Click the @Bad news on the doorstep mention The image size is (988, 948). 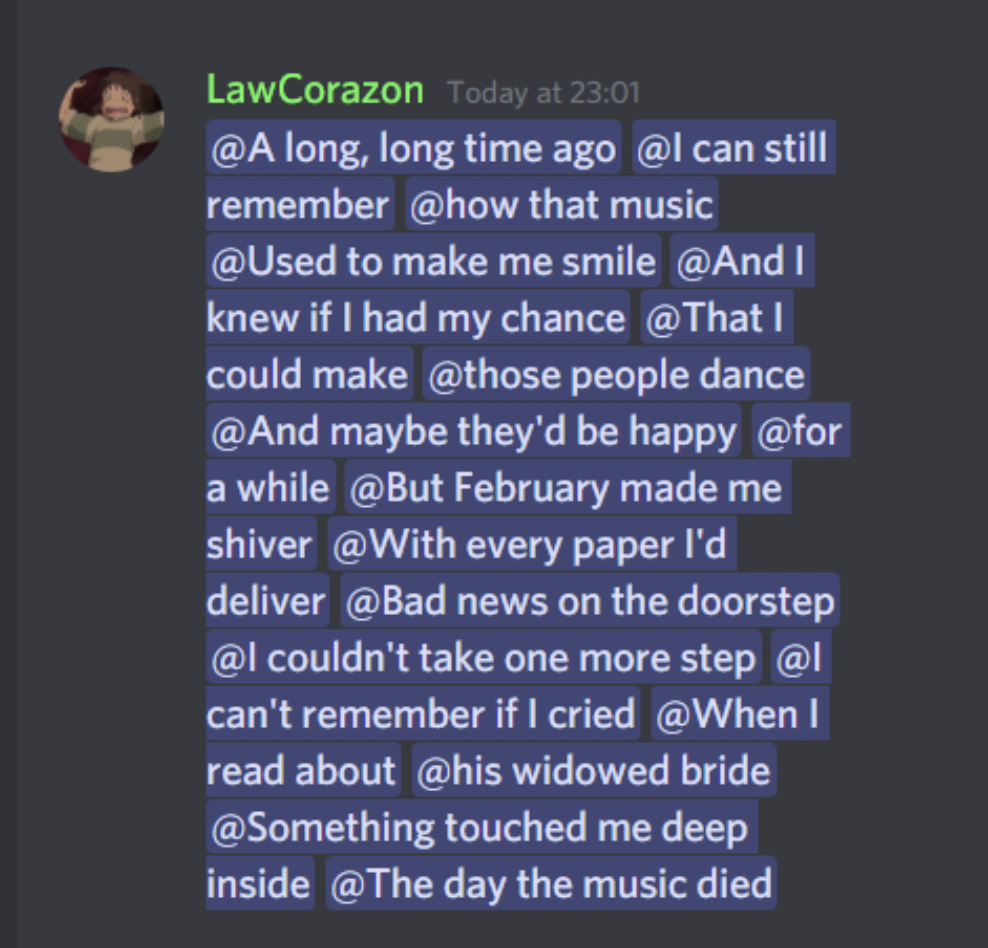tap(590, 601)
